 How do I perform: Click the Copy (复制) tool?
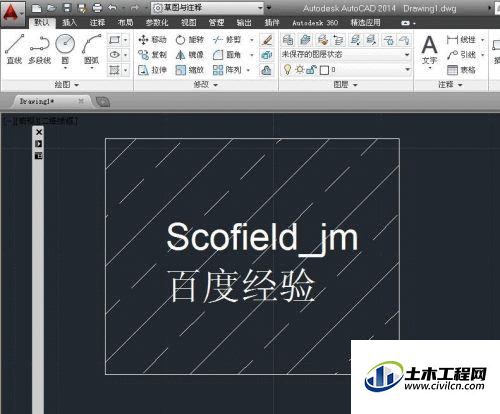point(152,55)
